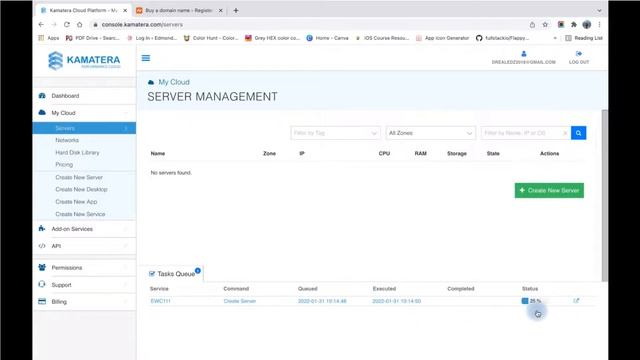Expand the My Cloud sidebar section

pos(84,113)
